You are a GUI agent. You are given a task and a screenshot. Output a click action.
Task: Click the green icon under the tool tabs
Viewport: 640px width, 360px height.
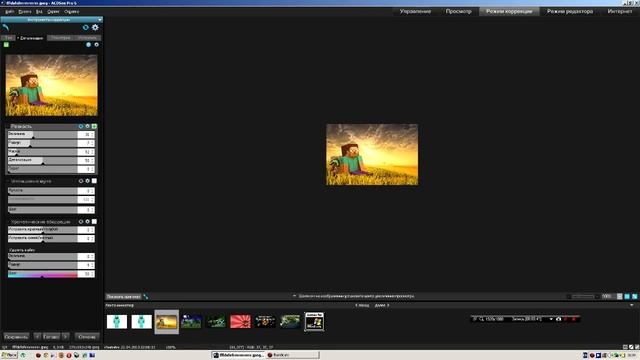click(6, 44)
